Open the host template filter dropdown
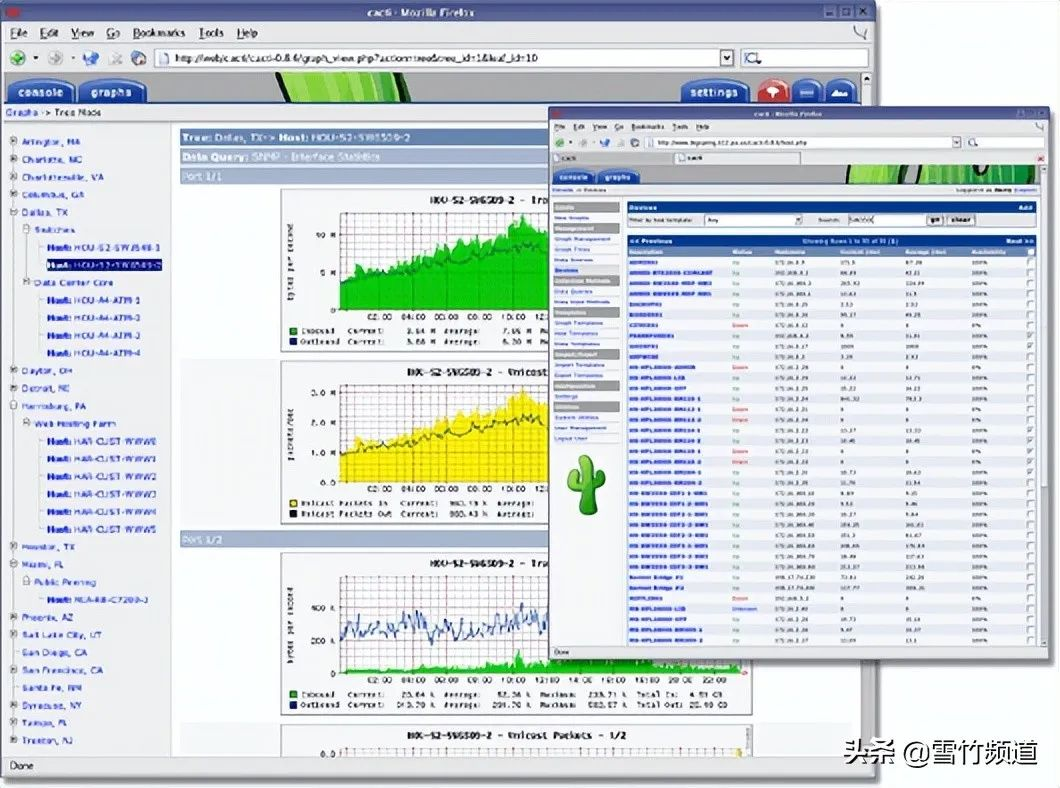The height and width of the screenshot is (788, 1060). 798,220
